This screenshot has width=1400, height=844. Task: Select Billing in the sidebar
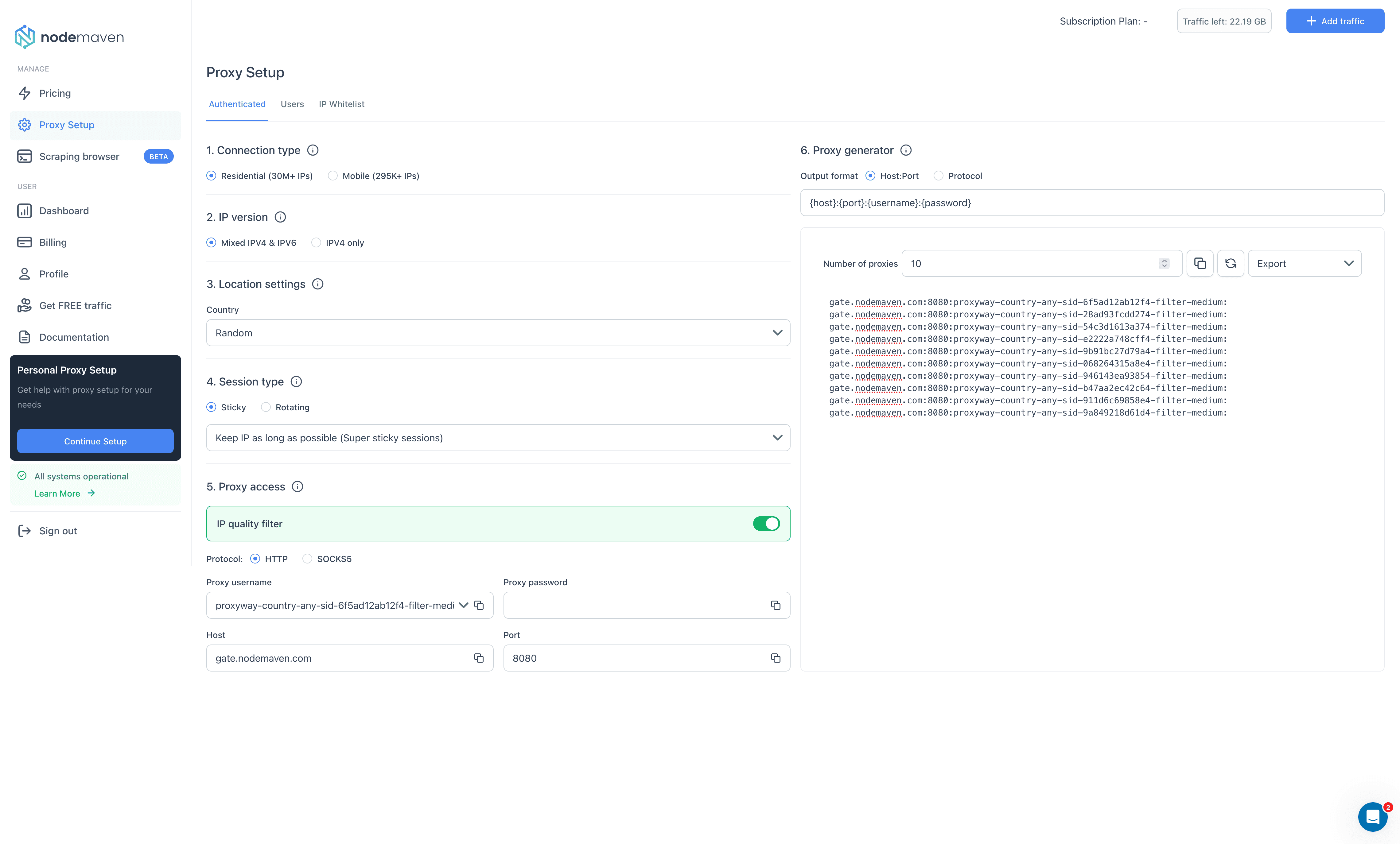tap(52, 242)
